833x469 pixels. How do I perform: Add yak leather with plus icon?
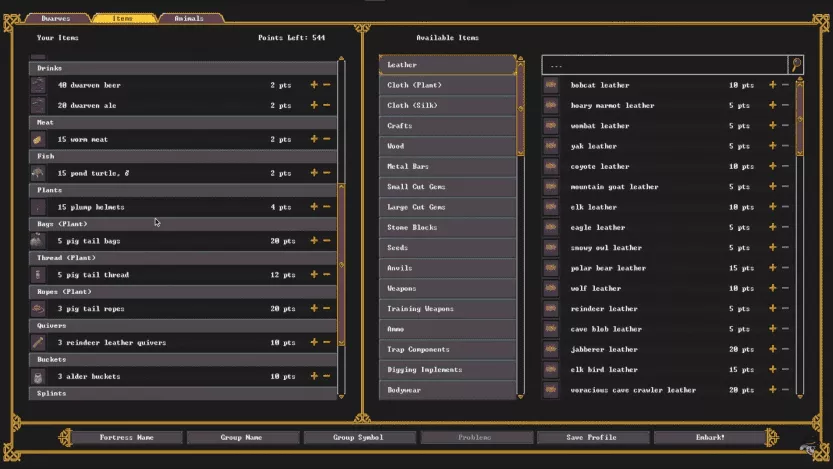[x=772, y=146]
